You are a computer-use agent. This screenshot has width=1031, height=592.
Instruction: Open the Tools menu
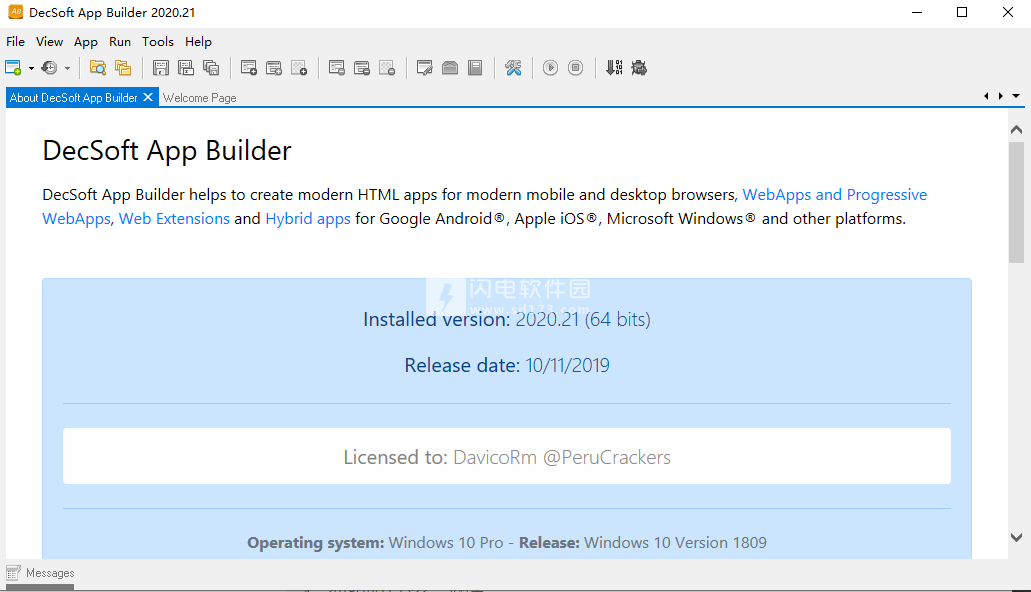point(158,41)
